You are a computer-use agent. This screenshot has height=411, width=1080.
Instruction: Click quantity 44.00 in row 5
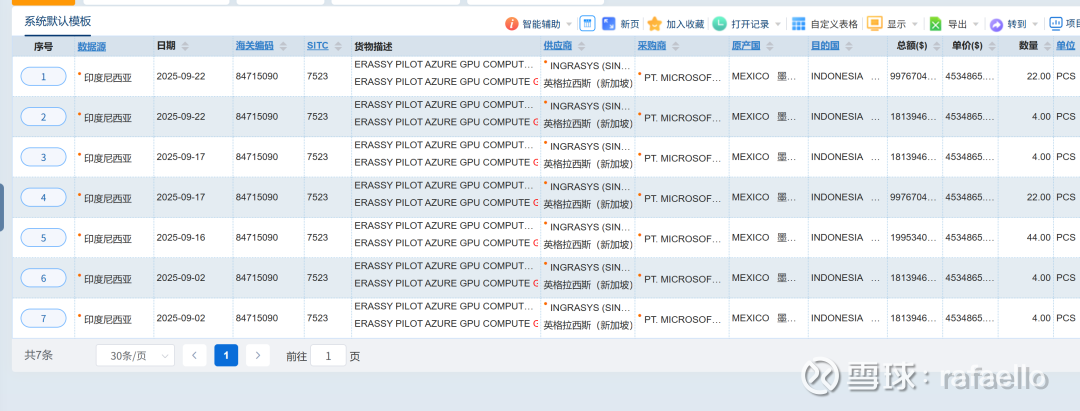click(1039, 238)
